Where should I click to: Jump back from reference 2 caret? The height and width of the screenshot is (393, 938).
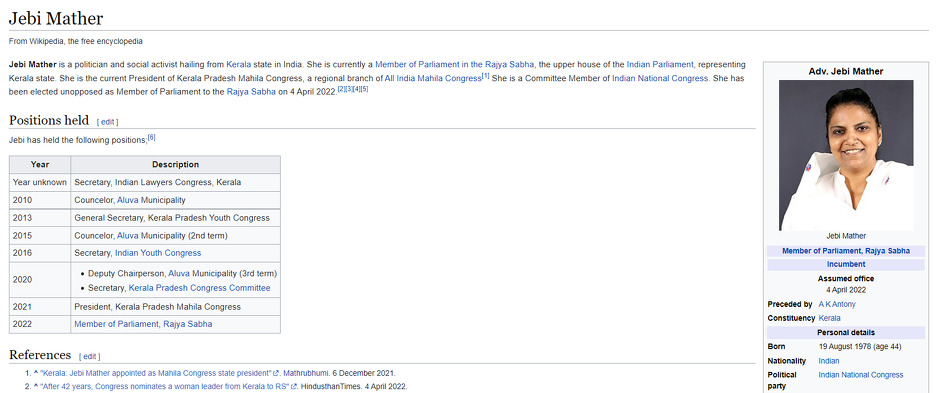point(36,387)
